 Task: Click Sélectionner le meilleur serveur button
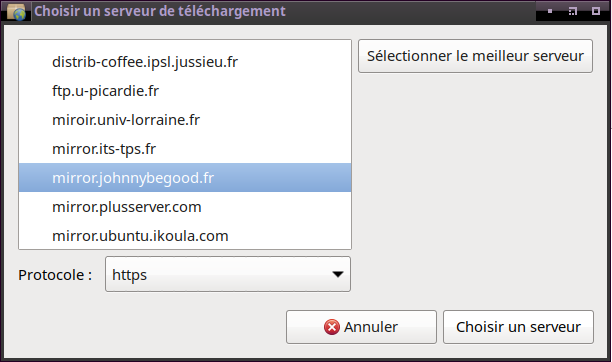tap(475, 56)
